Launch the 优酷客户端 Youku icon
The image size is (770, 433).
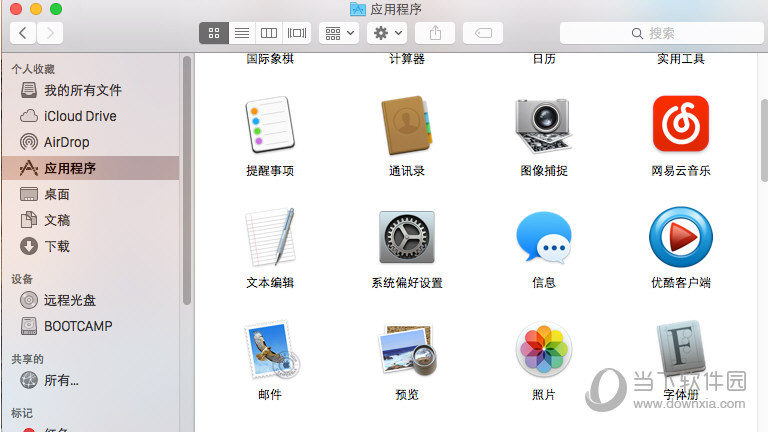tap(681, 237)
